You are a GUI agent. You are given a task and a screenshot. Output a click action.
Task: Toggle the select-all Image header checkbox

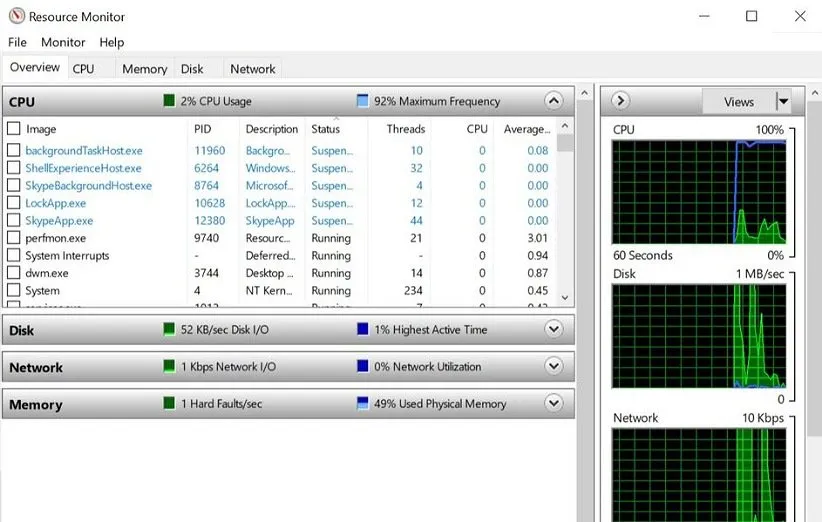pyautogui.click(x=14, y=129)
